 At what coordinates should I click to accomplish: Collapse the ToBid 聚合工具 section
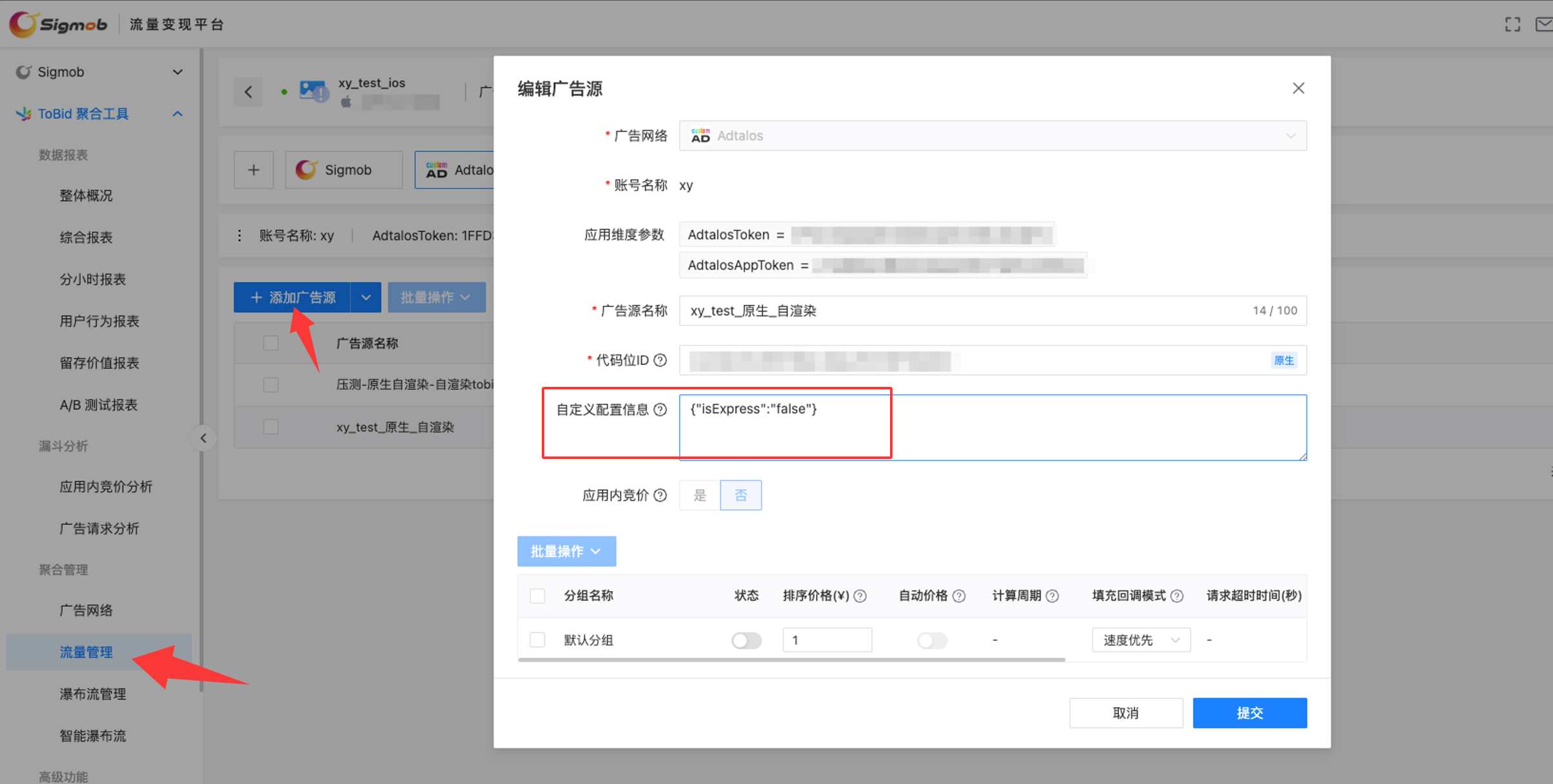[177, 113]
